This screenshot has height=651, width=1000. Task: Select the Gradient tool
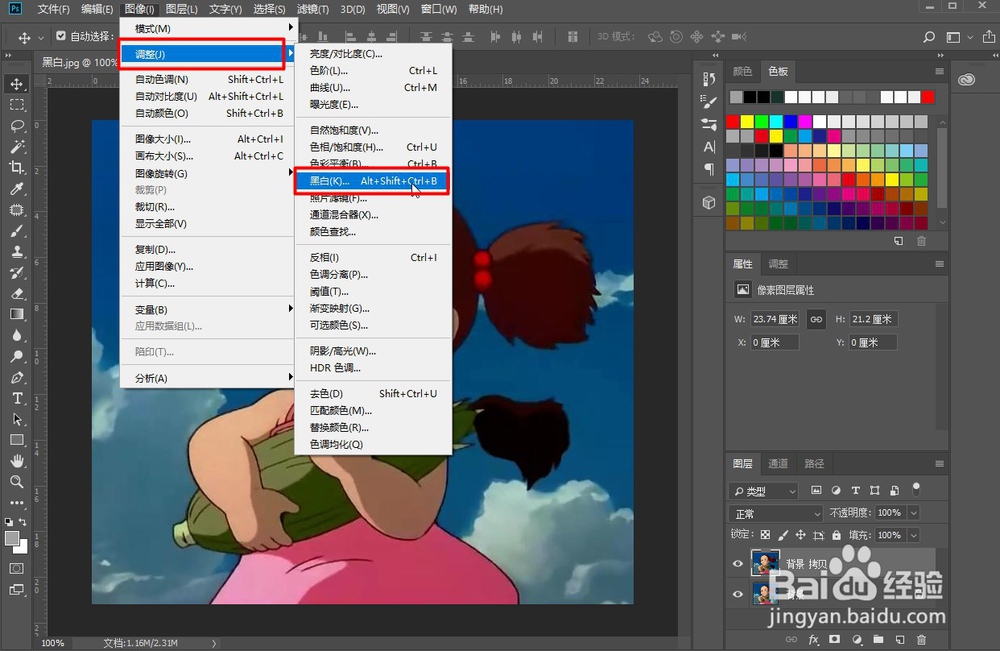(x=17, y=314)
